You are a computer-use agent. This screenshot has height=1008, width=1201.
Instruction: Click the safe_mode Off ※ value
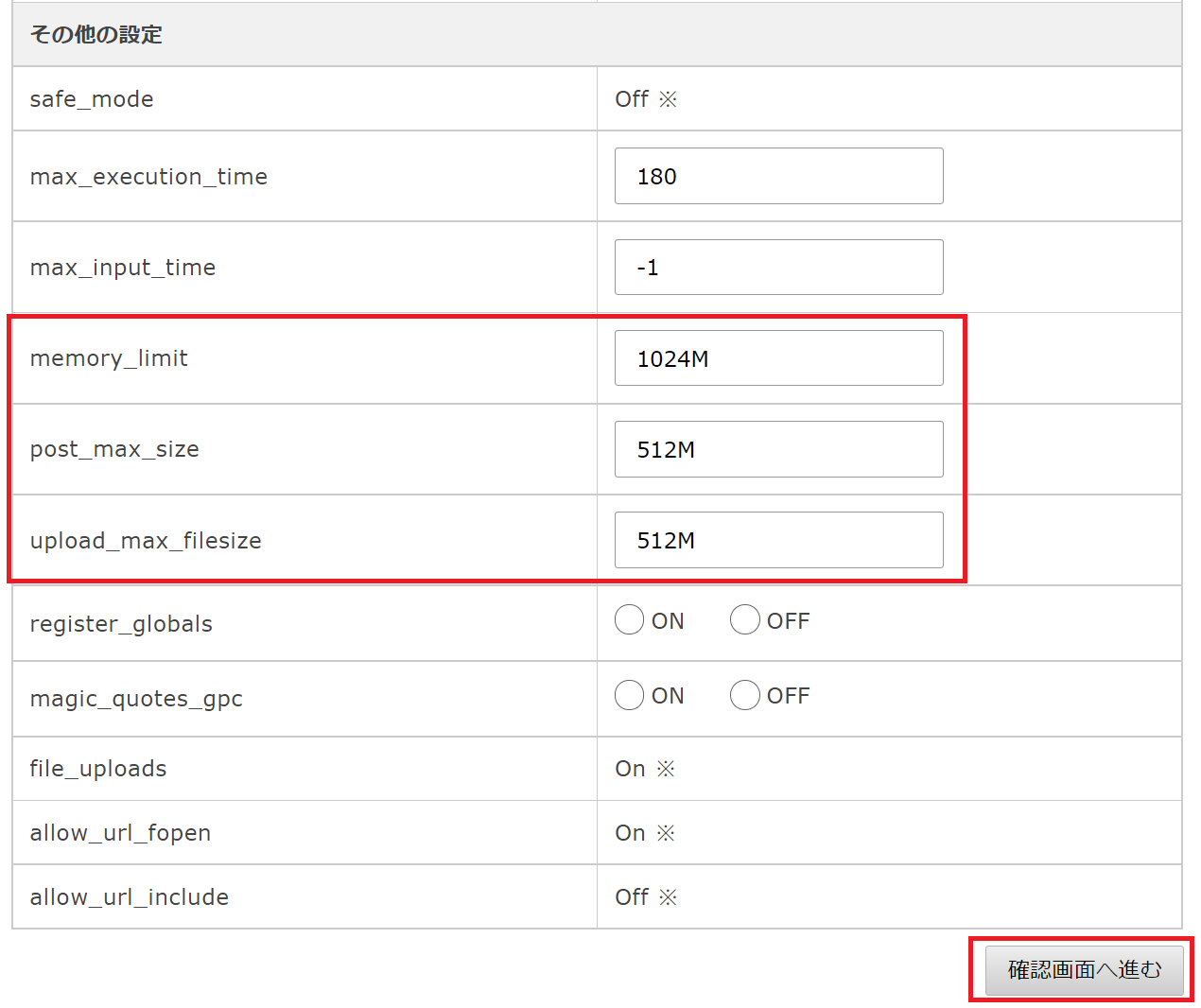pyautogui.click(x=646, y=99)
